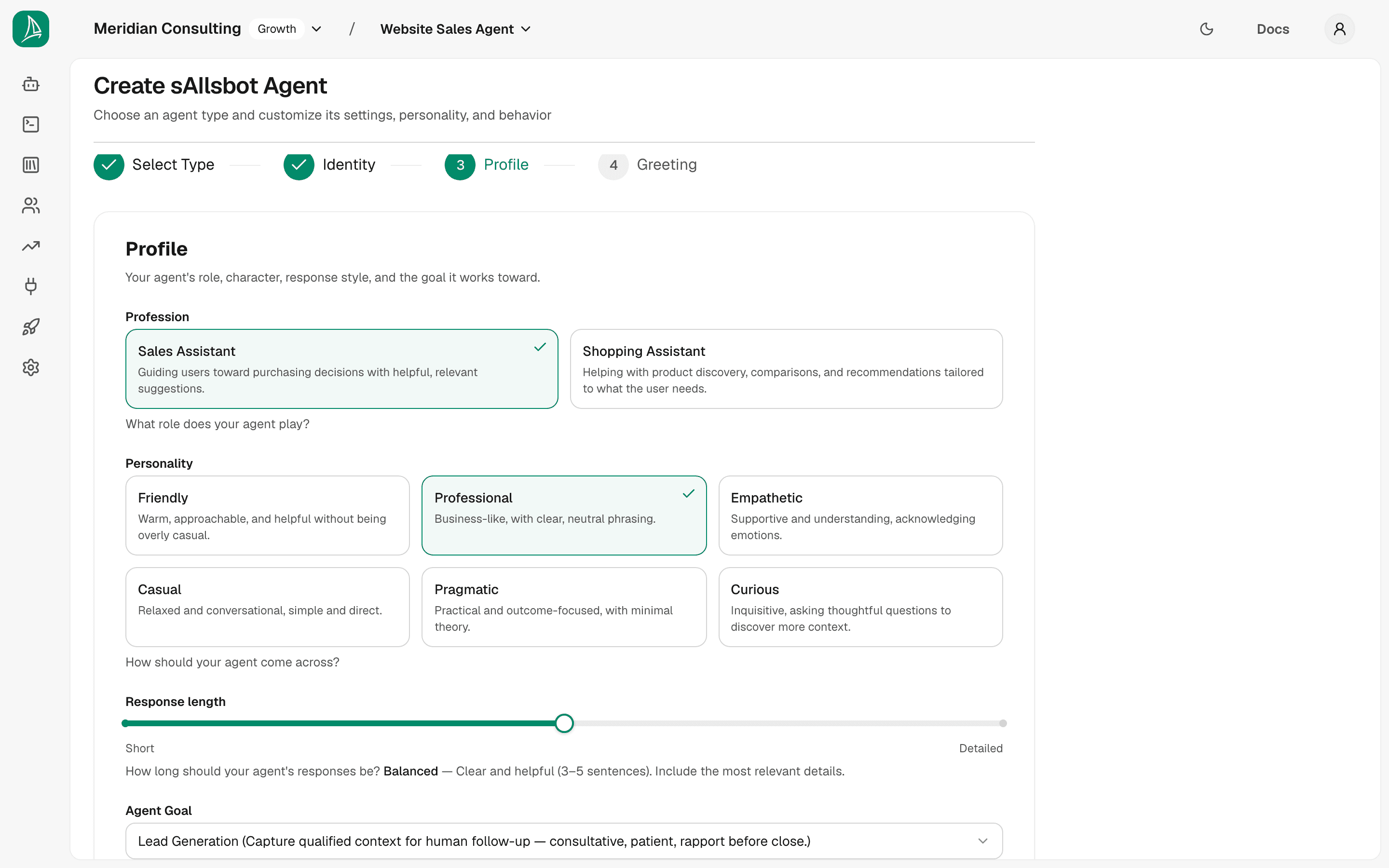Open the plug integrations sidebar icon
This screenshot has height=868, width=1389.
click(x=31, y=286)
